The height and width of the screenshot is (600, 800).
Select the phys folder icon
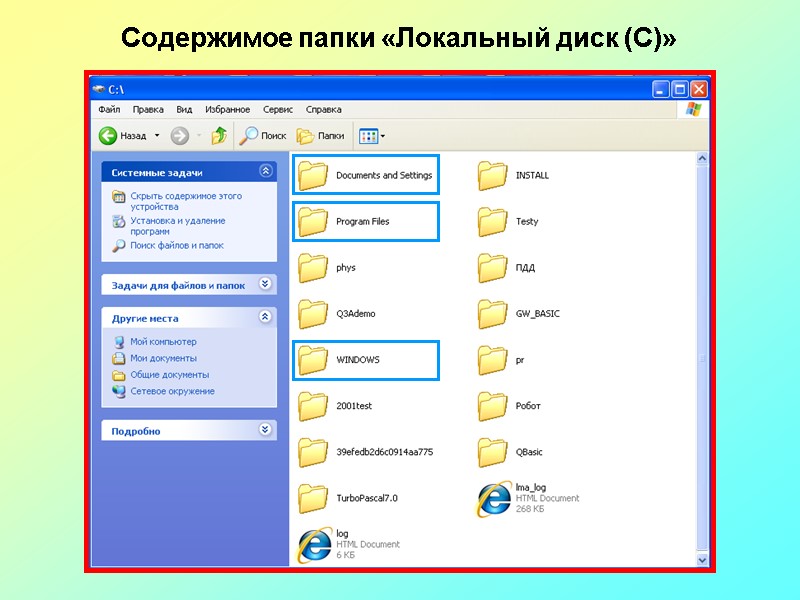click(x=312, y=267)
